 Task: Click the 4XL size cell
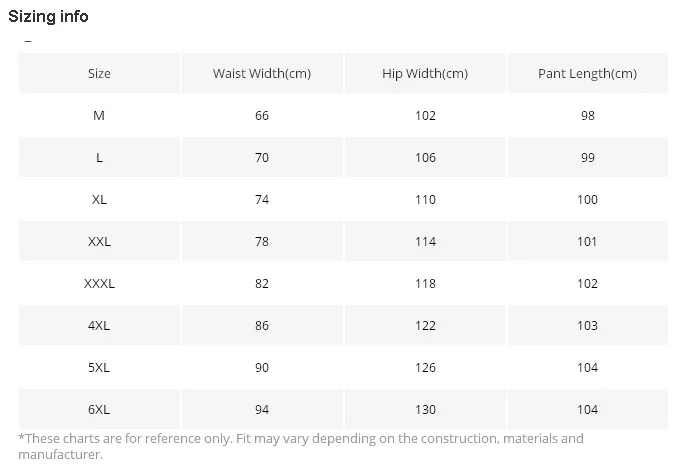coord(99,325)
